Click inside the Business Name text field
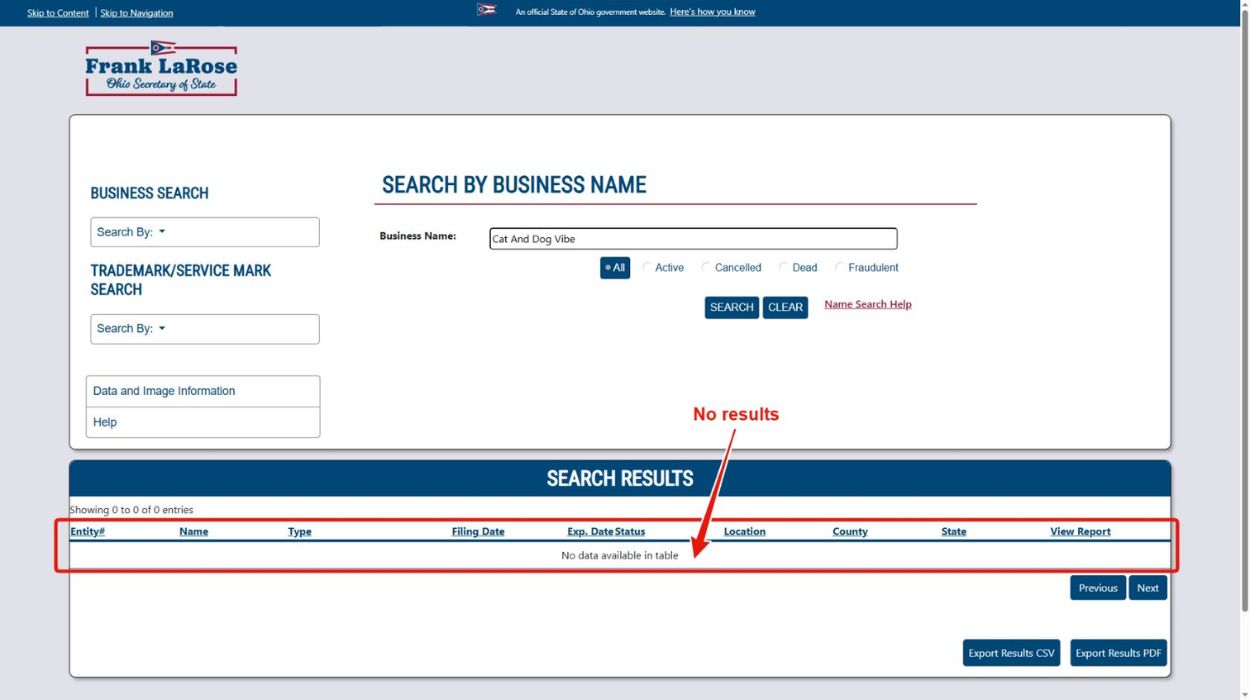 tap(693, 239)
